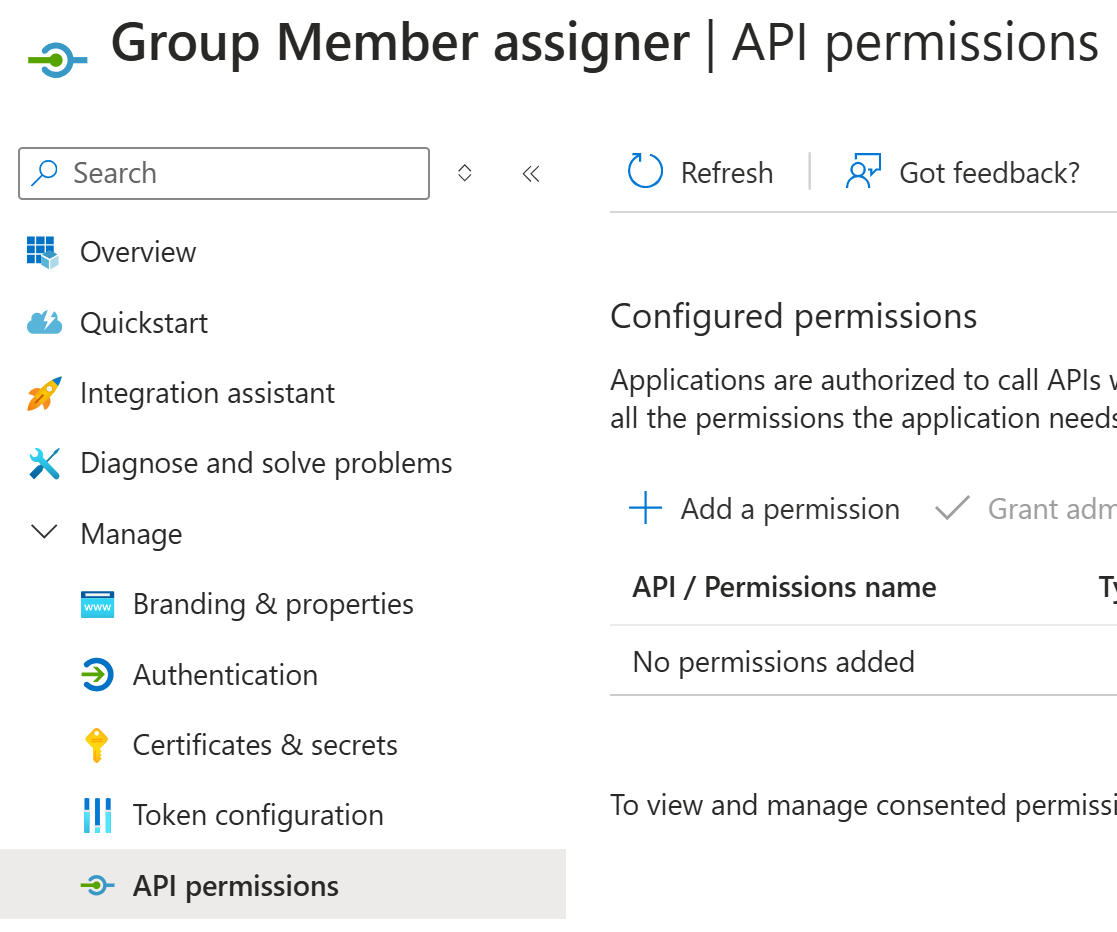Click Add a permission button
This screenshot has height=932, width=1117.
click(764, 509)
